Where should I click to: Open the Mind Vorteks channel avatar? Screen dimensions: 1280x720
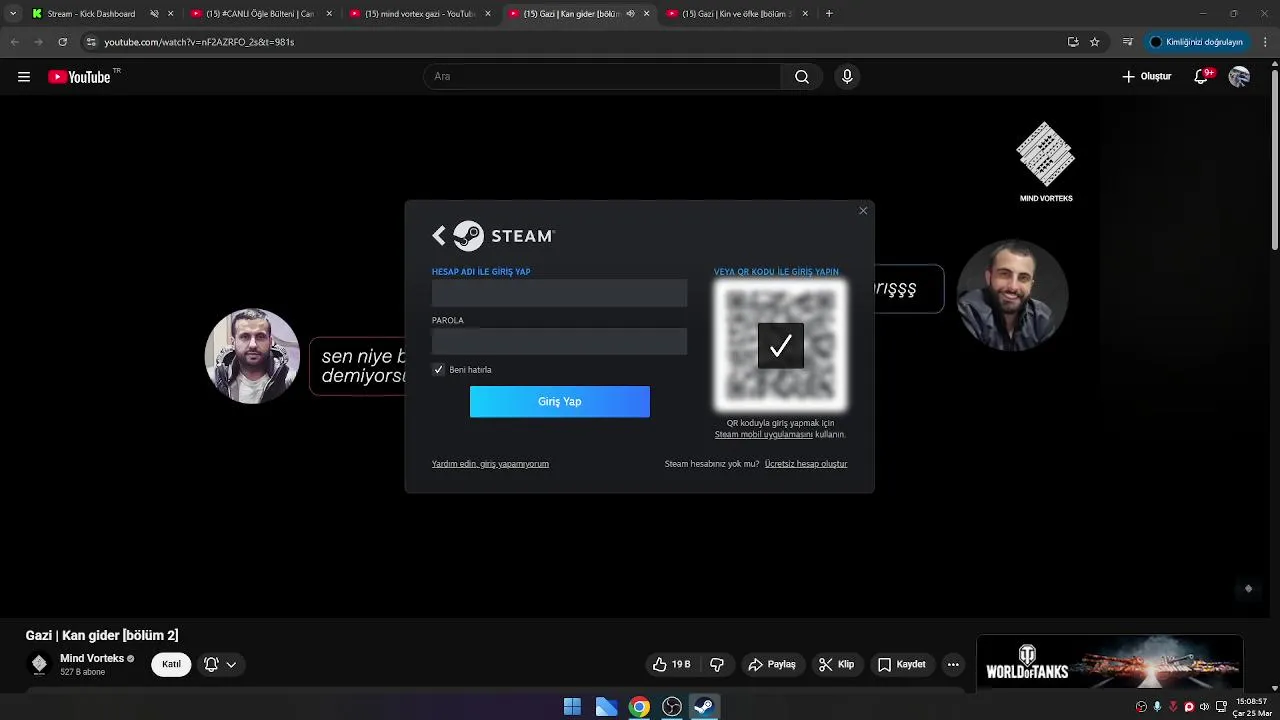point(39,664)
